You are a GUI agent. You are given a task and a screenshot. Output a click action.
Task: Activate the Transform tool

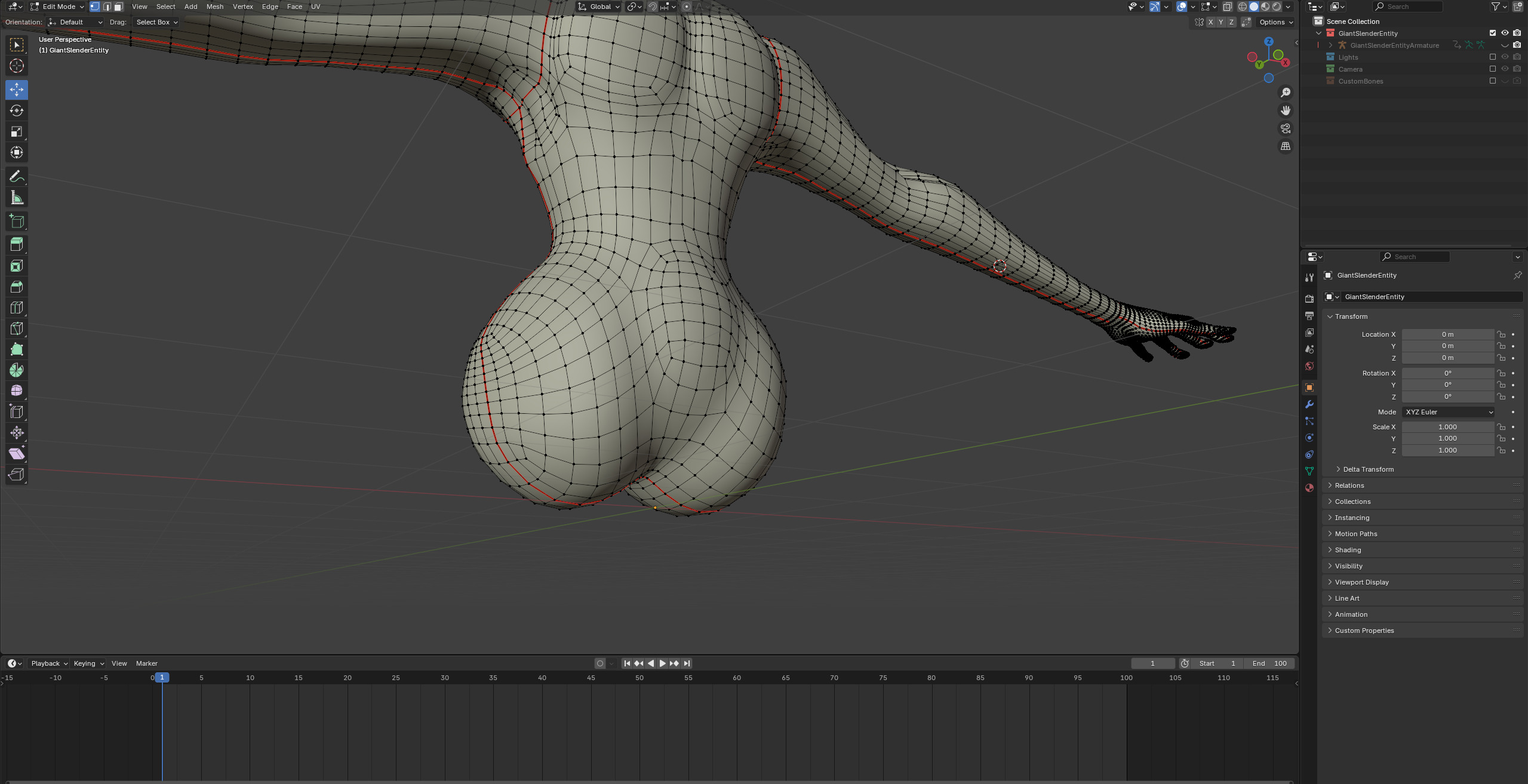coord(17,152)
